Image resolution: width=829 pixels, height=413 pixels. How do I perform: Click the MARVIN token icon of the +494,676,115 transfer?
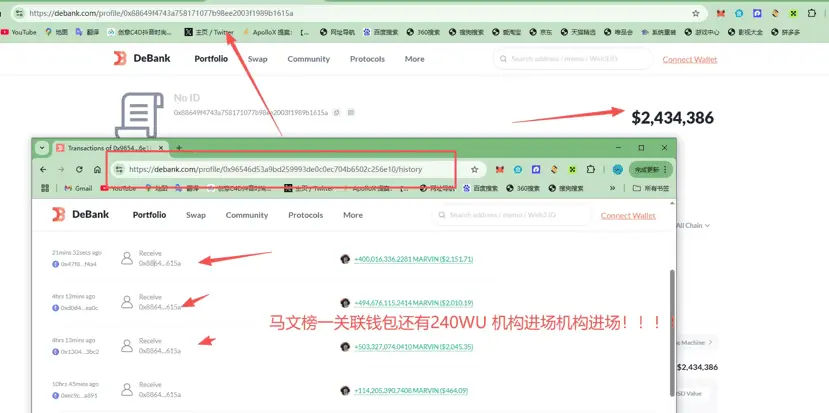(x=345, y=303)
